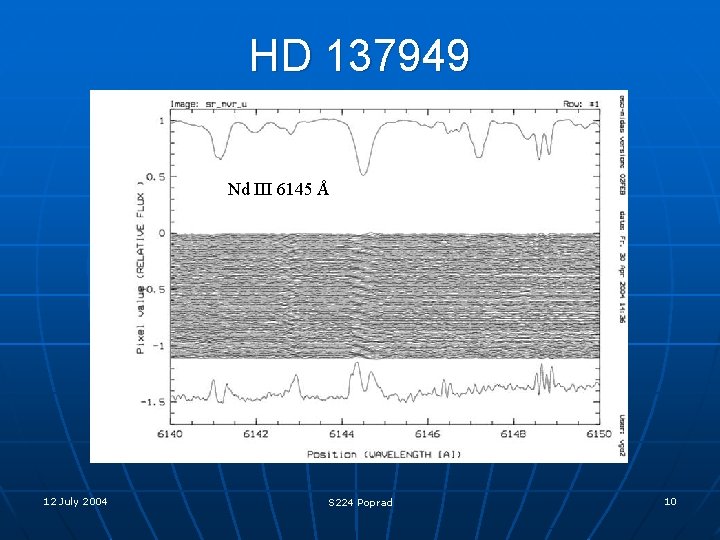Viewport: 720px width, 540px height.
Task: Click the "Image: sr_nvr_u" plot header
Action: [208, 104]
